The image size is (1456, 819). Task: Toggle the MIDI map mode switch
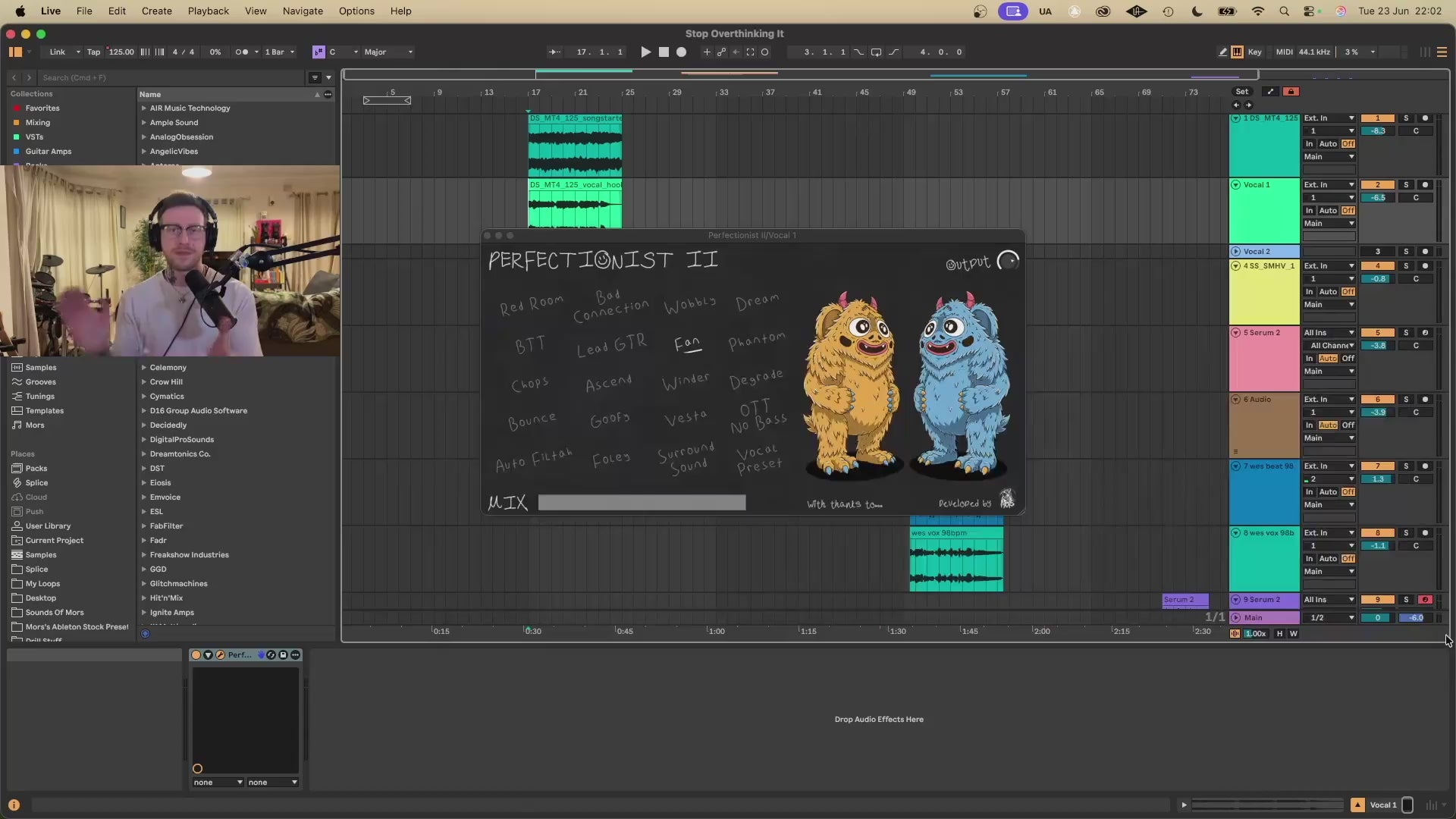coord(1285,52)
